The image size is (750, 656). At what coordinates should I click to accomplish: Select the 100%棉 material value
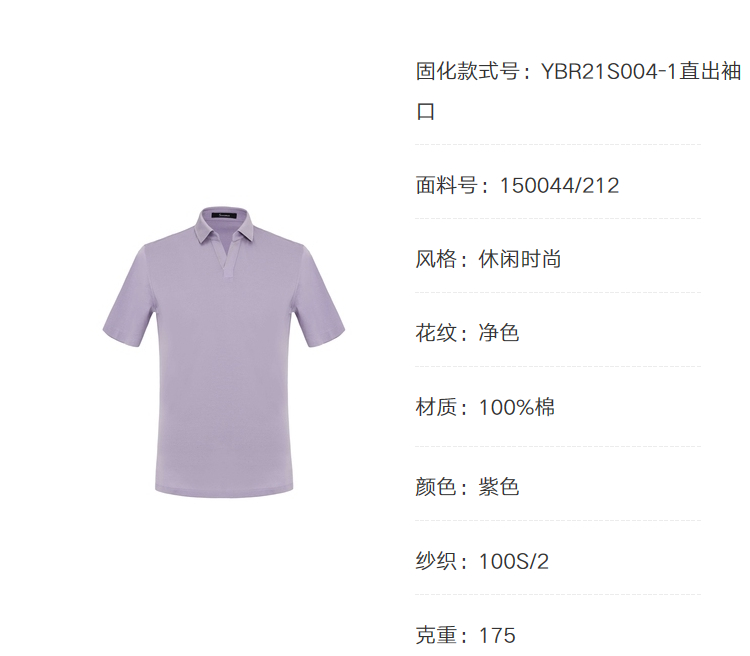pyautogui.click(x=517, y=408)
